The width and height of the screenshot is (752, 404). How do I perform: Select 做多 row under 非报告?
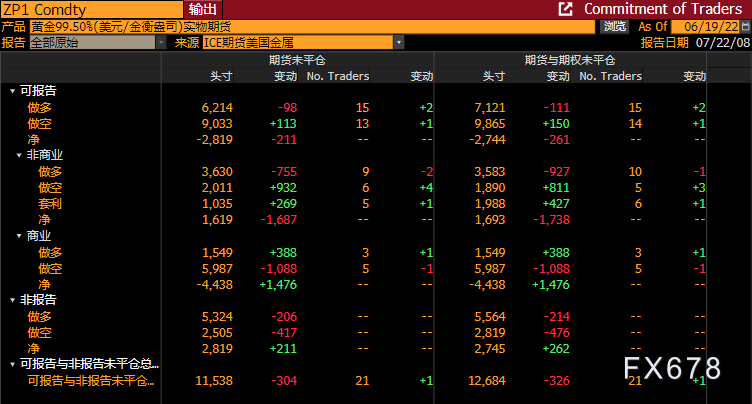pos(39,317)
